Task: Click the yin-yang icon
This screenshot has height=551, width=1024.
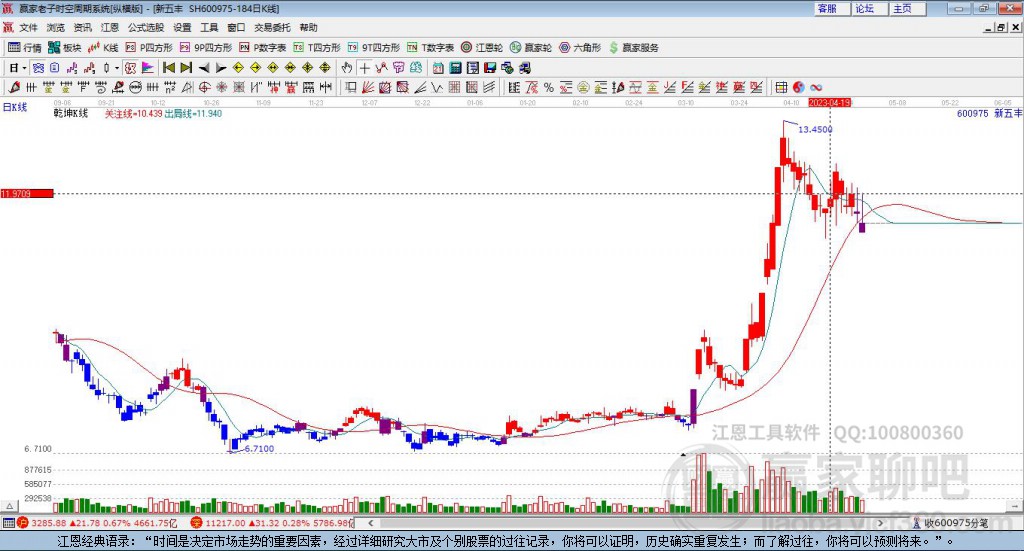Action: click(x=799, y=87)
